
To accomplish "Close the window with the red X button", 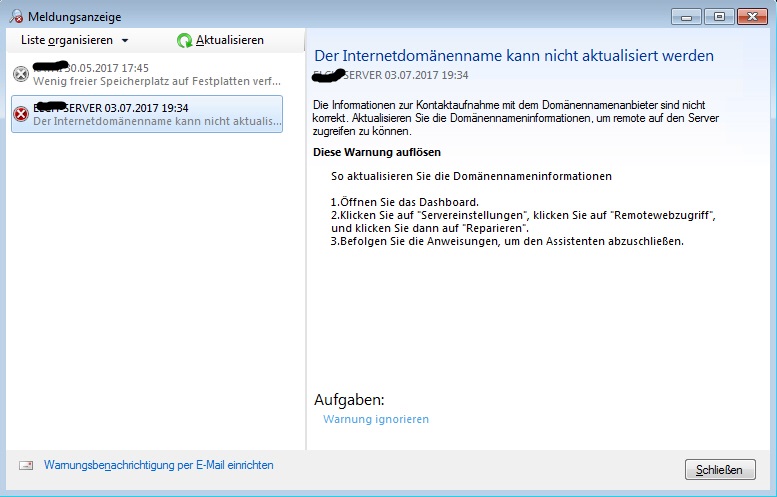I will point(752,16).
